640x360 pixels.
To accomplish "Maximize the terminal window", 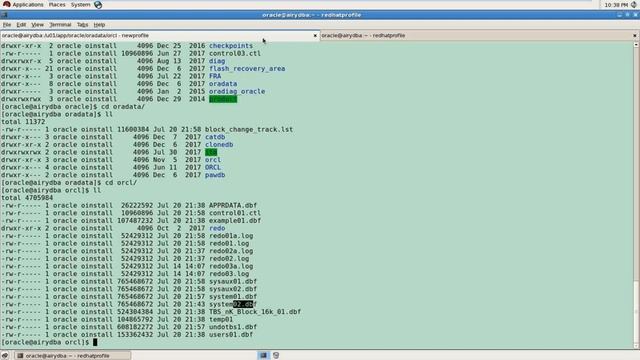I will pos(627,15).
